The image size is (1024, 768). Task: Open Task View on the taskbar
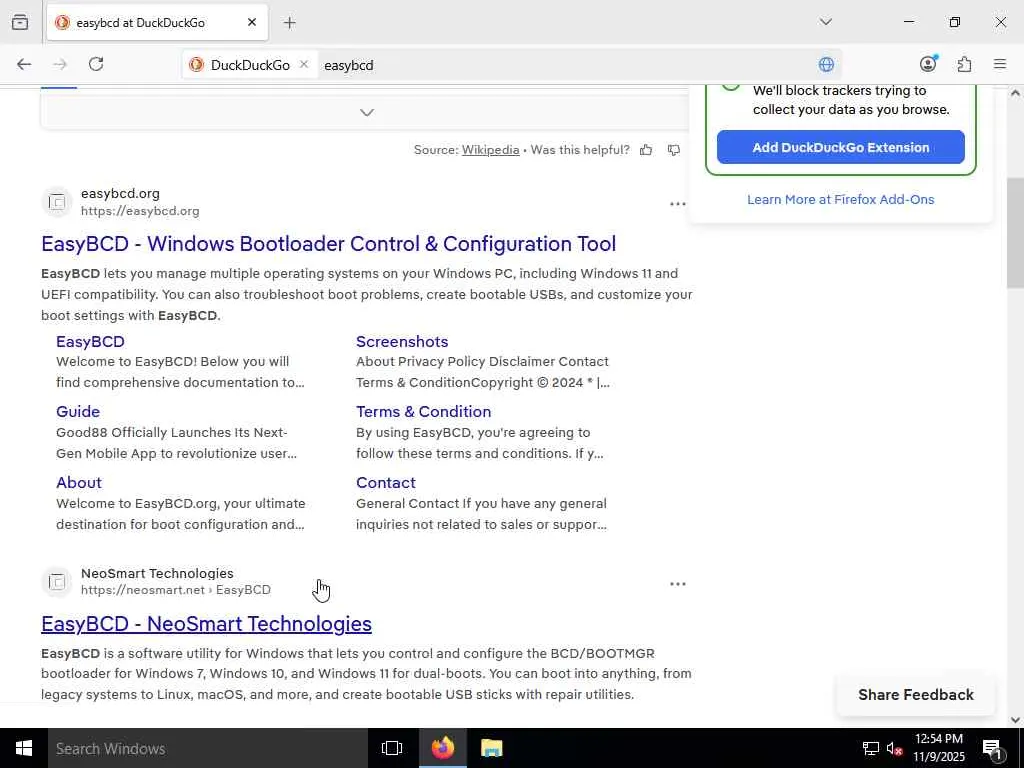pyautogui.click(x=392, y=748)
